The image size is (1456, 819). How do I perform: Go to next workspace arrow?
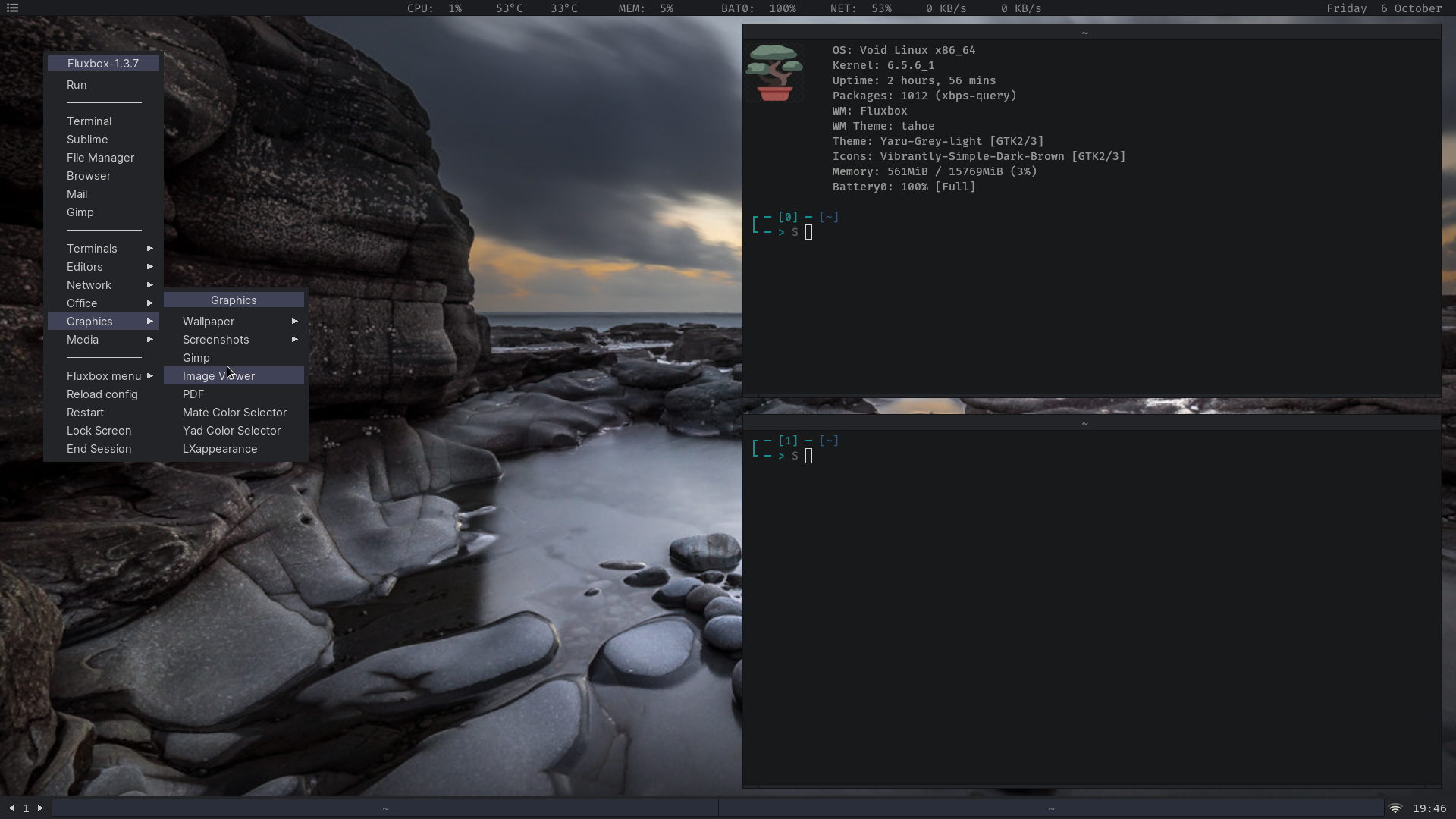click(x=41, y=808)
